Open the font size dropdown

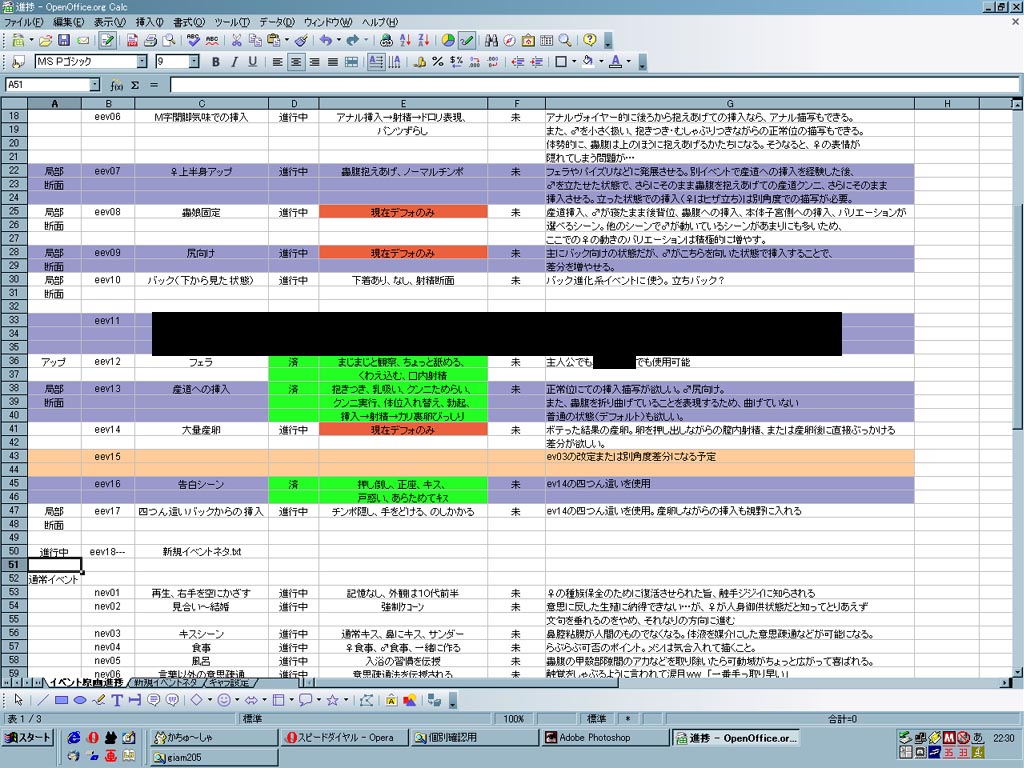[x=194, y=61]
